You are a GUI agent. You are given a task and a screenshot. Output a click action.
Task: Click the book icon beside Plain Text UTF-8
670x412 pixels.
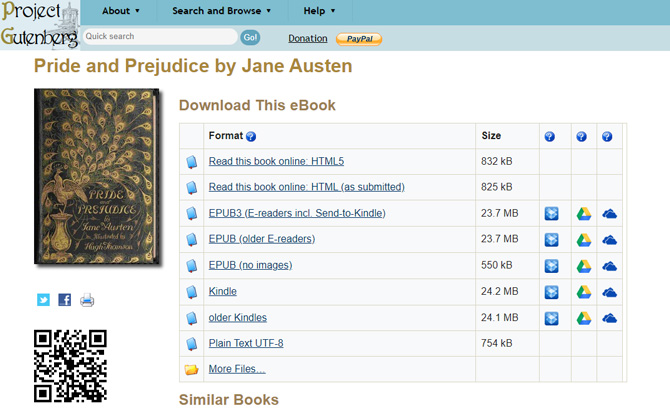[191, 344]
